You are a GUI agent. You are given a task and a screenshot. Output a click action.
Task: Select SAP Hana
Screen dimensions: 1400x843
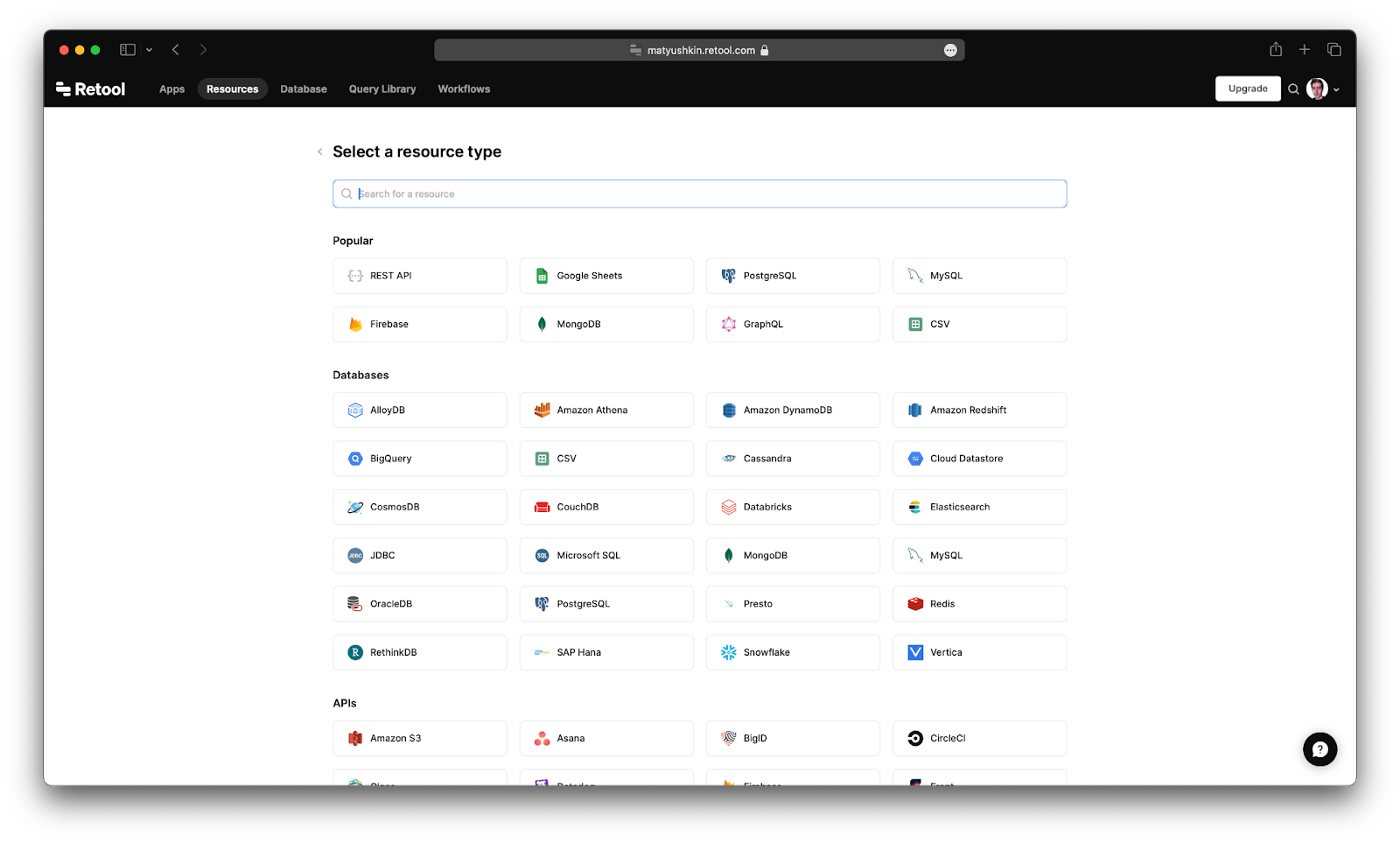tap(606, 652)
